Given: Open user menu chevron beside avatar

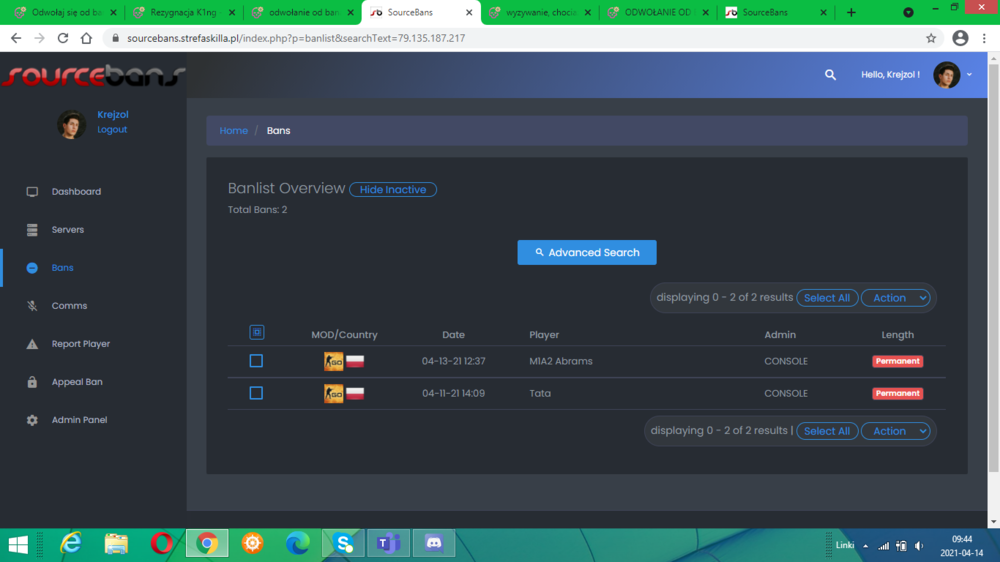Looking at the screenshot, I should tap(969, 75).
